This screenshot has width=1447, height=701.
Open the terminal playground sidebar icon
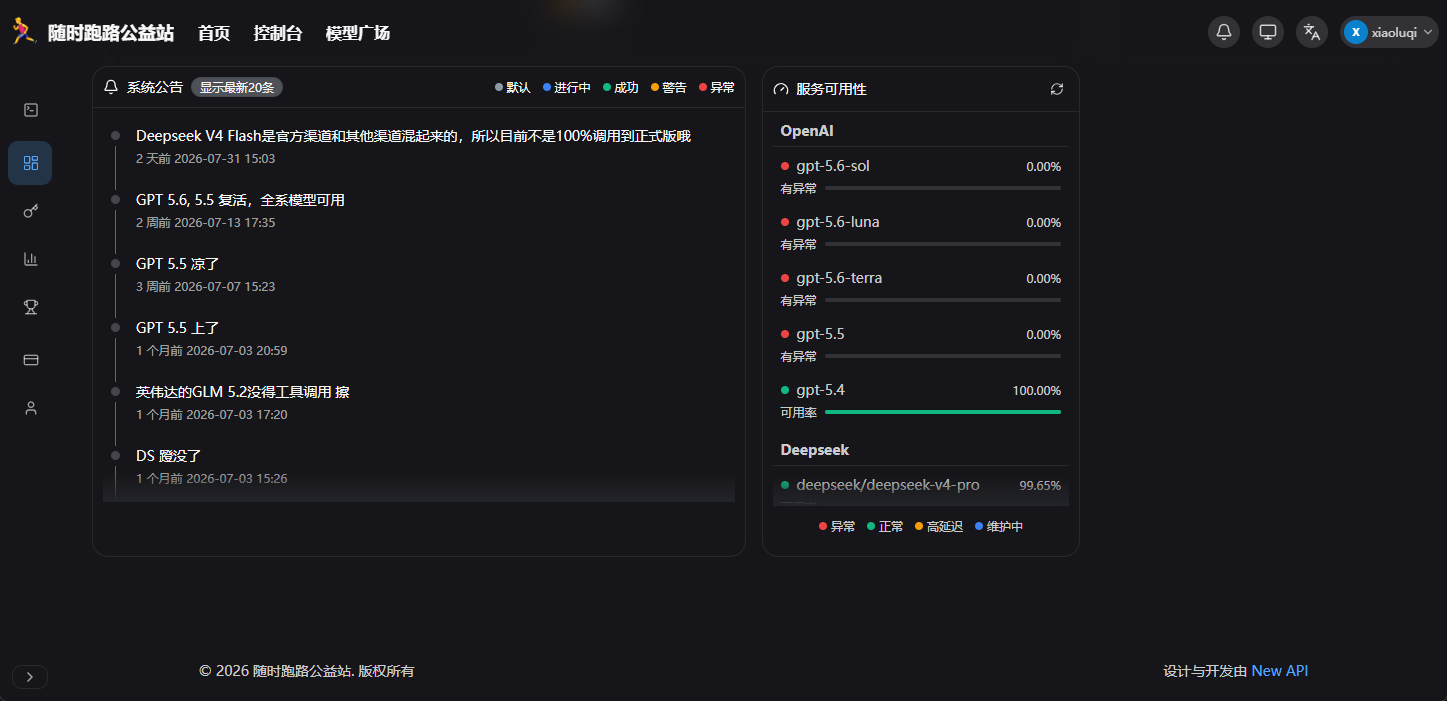point(31,110)
